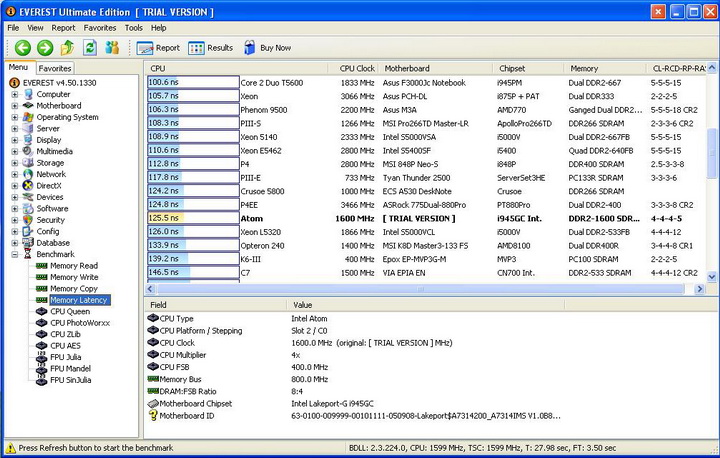720x458 pixels.
Task: Click the up-level arrow toolbar icon
Action: pyautogui.click(x=68, y=47)
